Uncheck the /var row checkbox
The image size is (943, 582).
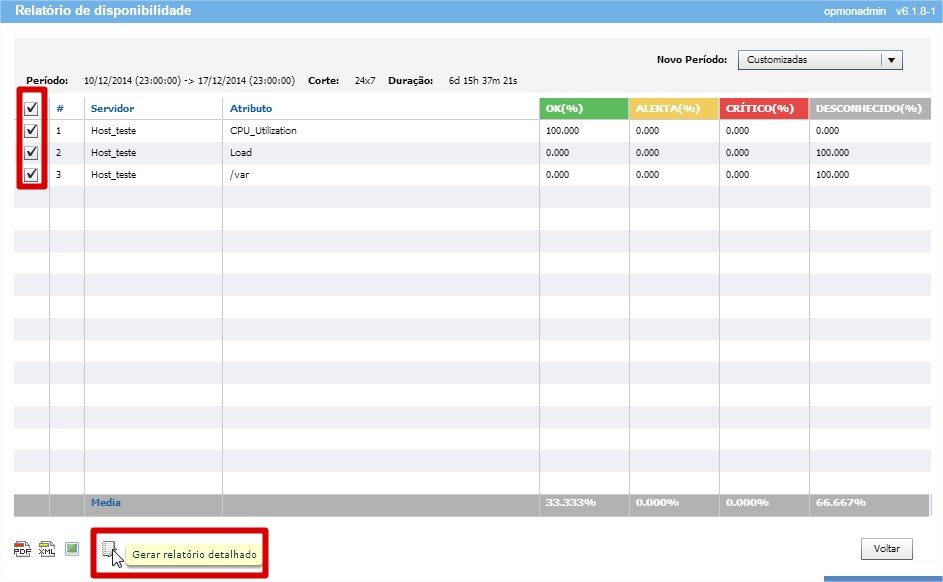coord(31,175)
